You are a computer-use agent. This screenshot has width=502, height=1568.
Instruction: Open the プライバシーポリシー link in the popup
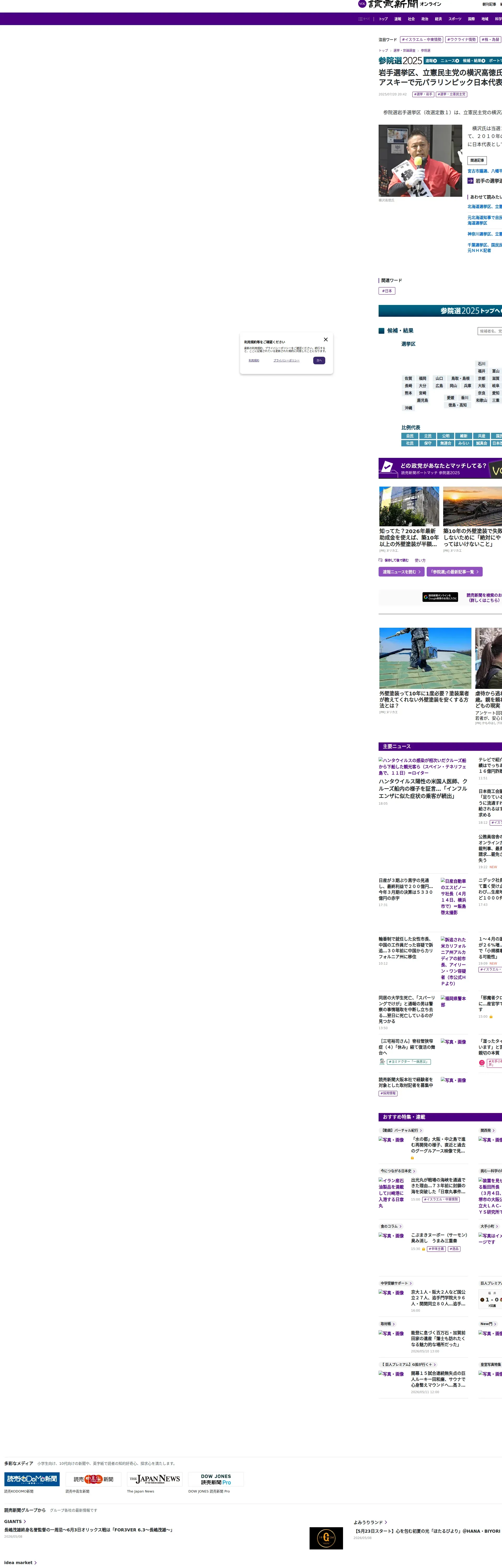pyautogui.click(x=286, y=360)
